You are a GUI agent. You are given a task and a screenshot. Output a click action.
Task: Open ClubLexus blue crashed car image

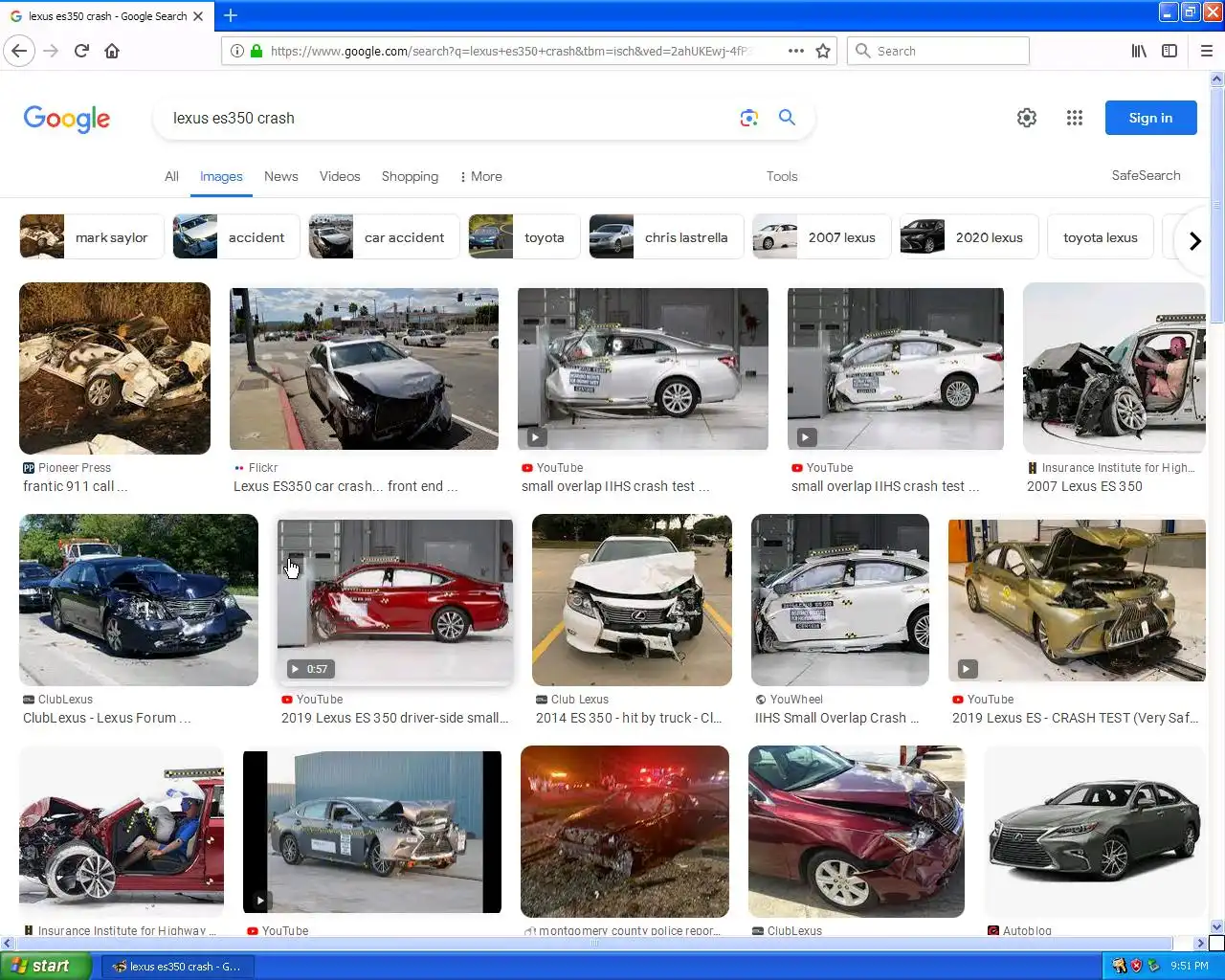[139, 600]
